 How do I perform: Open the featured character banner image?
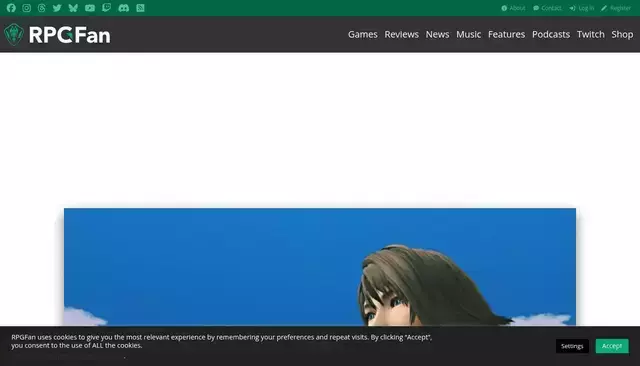point(320,267)
